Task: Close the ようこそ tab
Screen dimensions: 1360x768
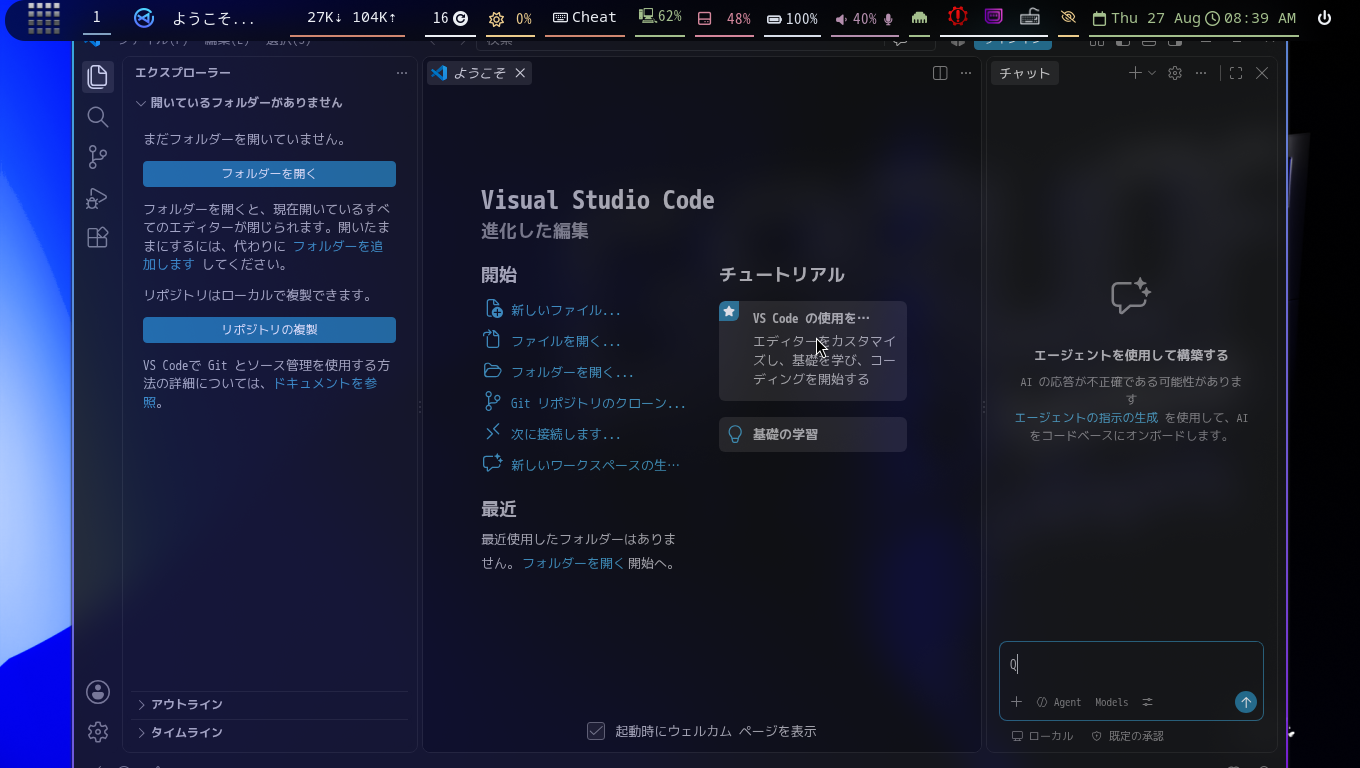Action: [520, 73]
